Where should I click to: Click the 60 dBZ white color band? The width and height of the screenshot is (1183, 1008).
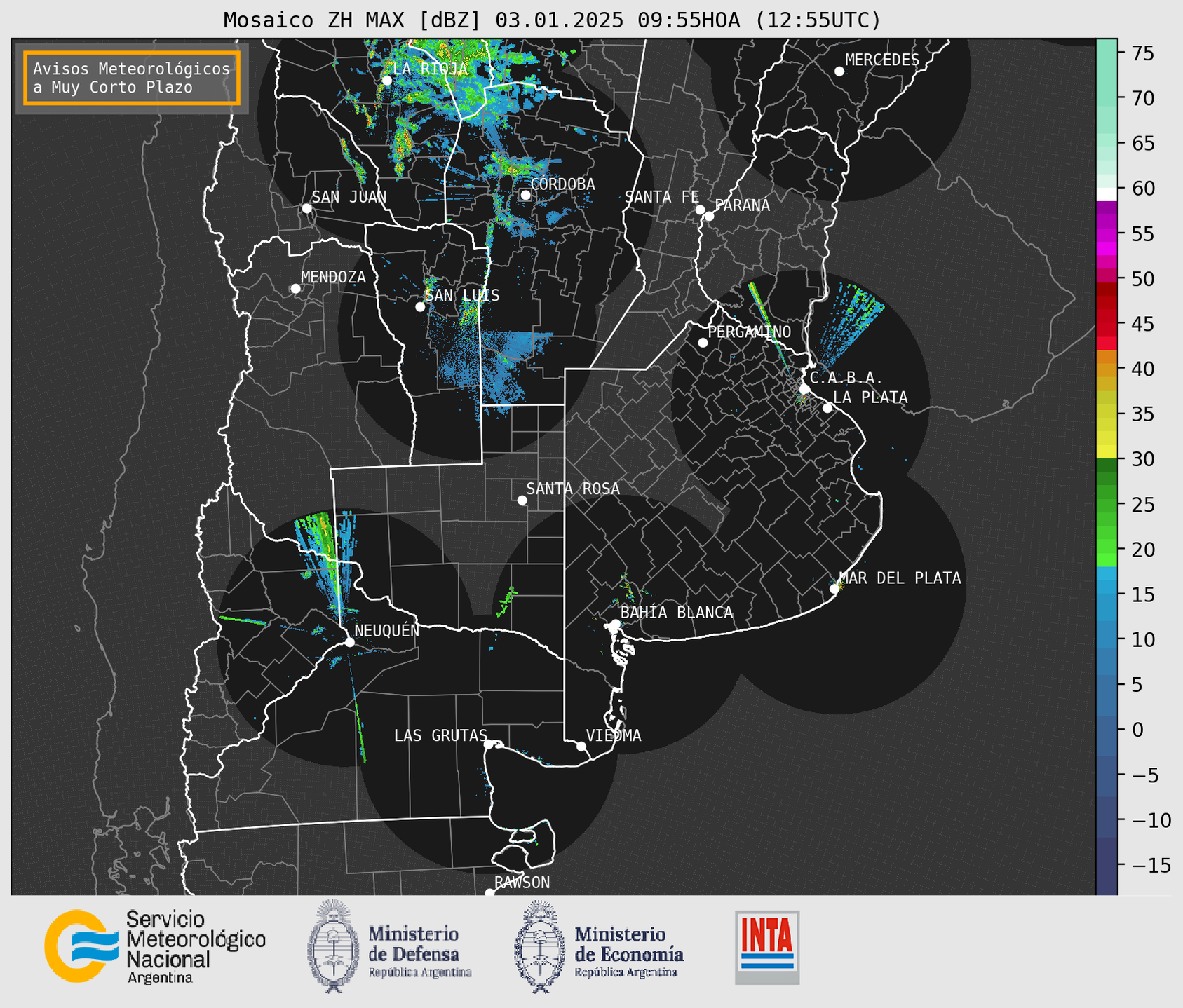(1107, 194)
